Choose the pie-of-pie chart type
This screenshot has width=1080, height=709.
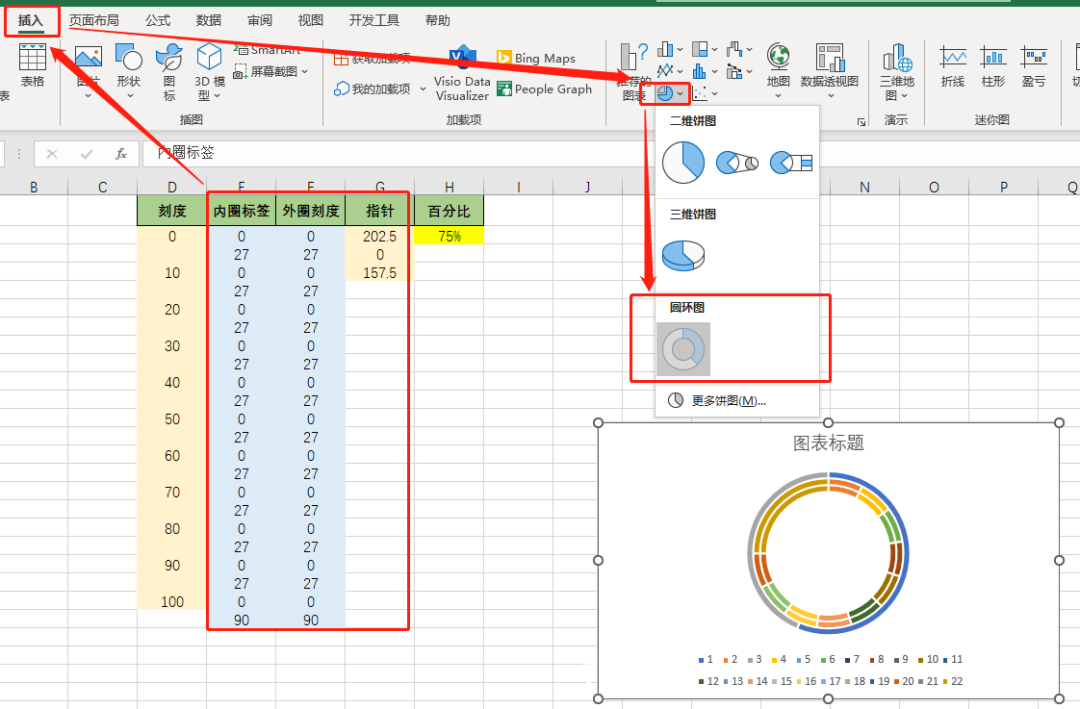[737, 162]
